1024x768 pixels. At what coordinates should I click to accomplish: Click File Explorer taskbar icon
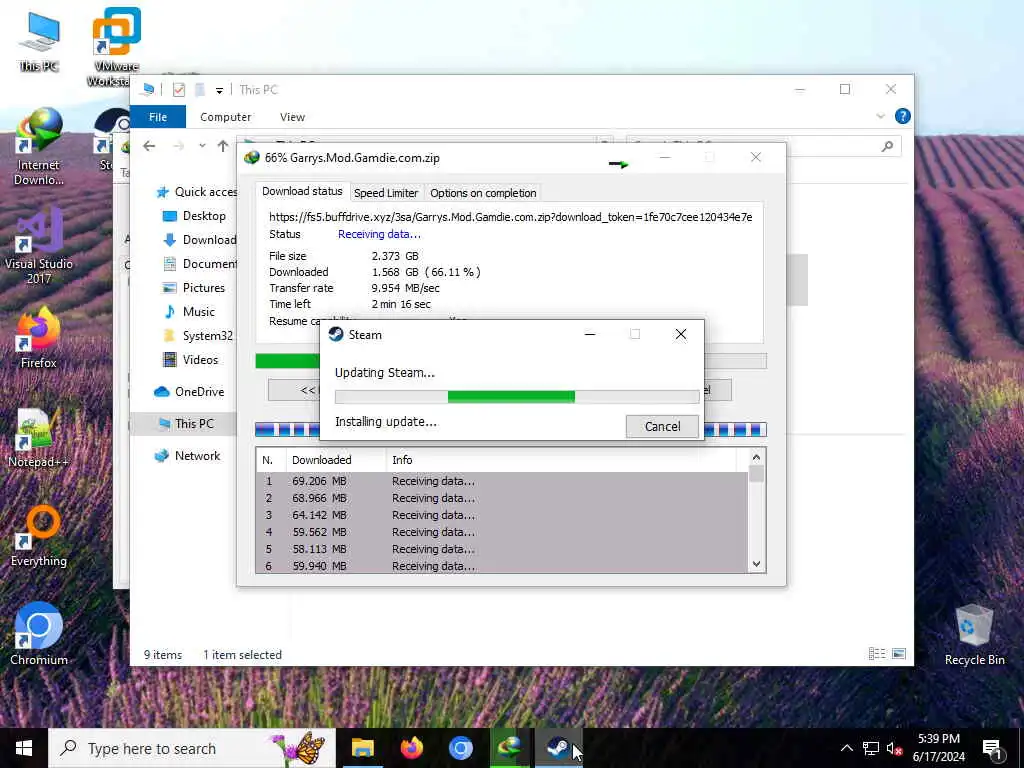click(x=362, y=748)
